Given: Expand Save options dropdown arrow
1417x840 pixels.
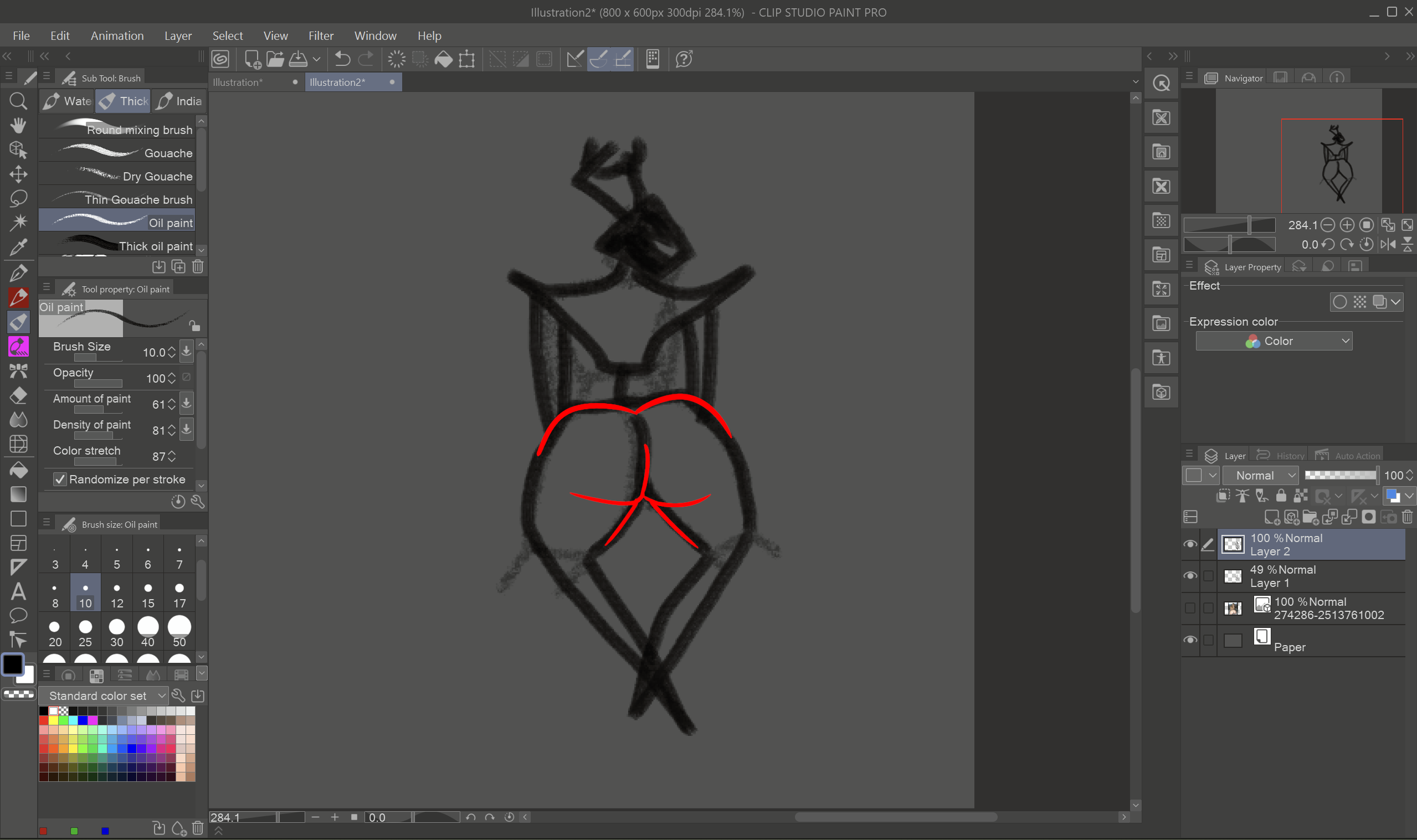Looking at the screenshot, I should [x=316, y=59].
